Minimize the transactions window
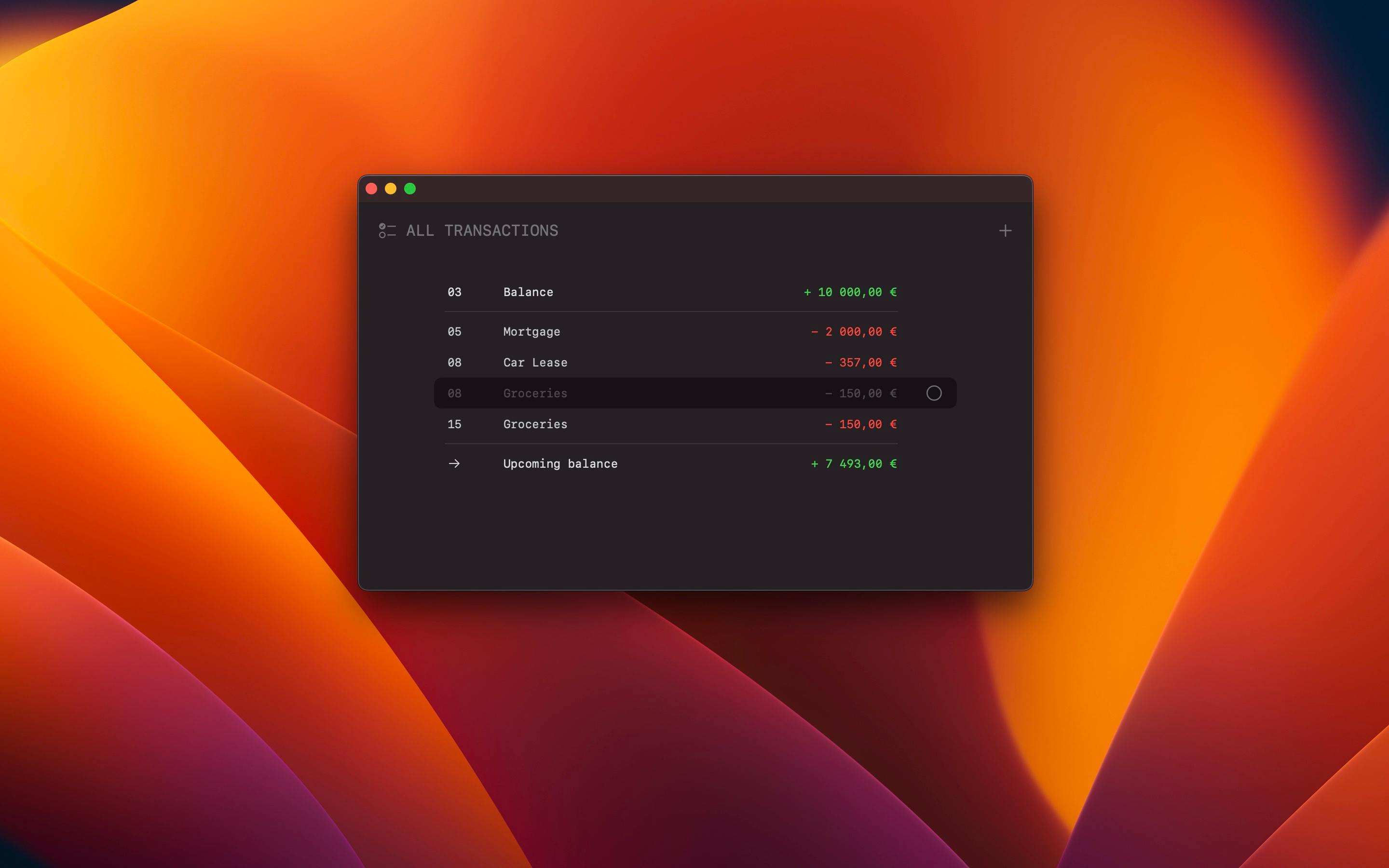This screenshot has width=1389, height=868. (391, 189)
